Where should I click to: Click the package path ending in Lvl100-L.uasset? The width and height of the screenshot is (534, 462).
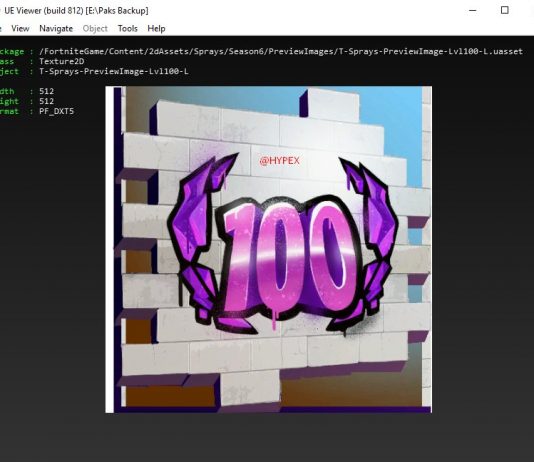coord(281,51)
